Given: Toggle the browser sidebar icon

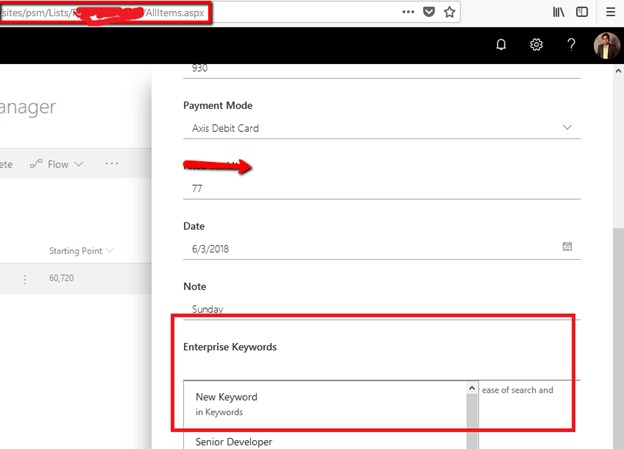Looking at the screenshot, I should click(582, 12).
